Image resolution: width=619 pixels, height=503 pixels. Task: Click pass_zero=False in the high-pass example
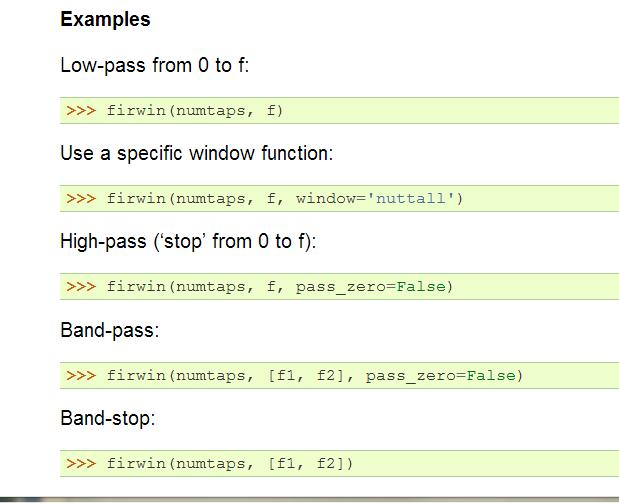pos(371,287)
